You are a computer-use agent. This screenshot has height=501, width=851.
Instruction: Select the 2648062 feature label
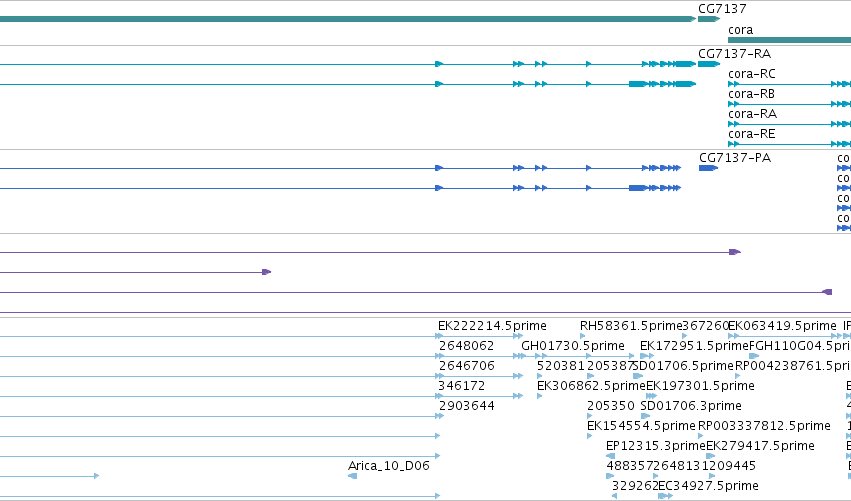point(466,346)
